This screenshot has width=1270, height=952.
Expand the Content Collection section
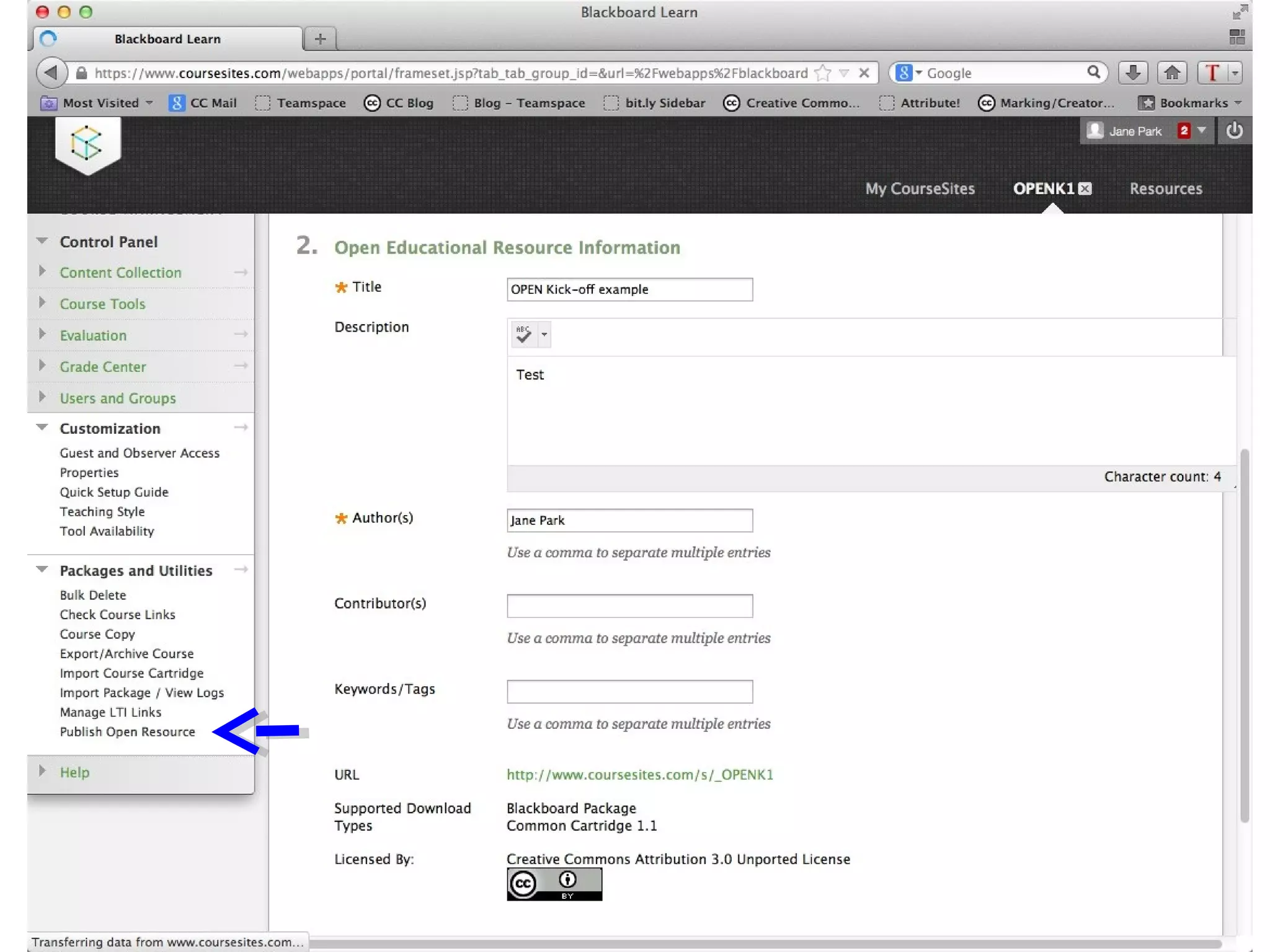pyautogui.click(x=42, y=271)
